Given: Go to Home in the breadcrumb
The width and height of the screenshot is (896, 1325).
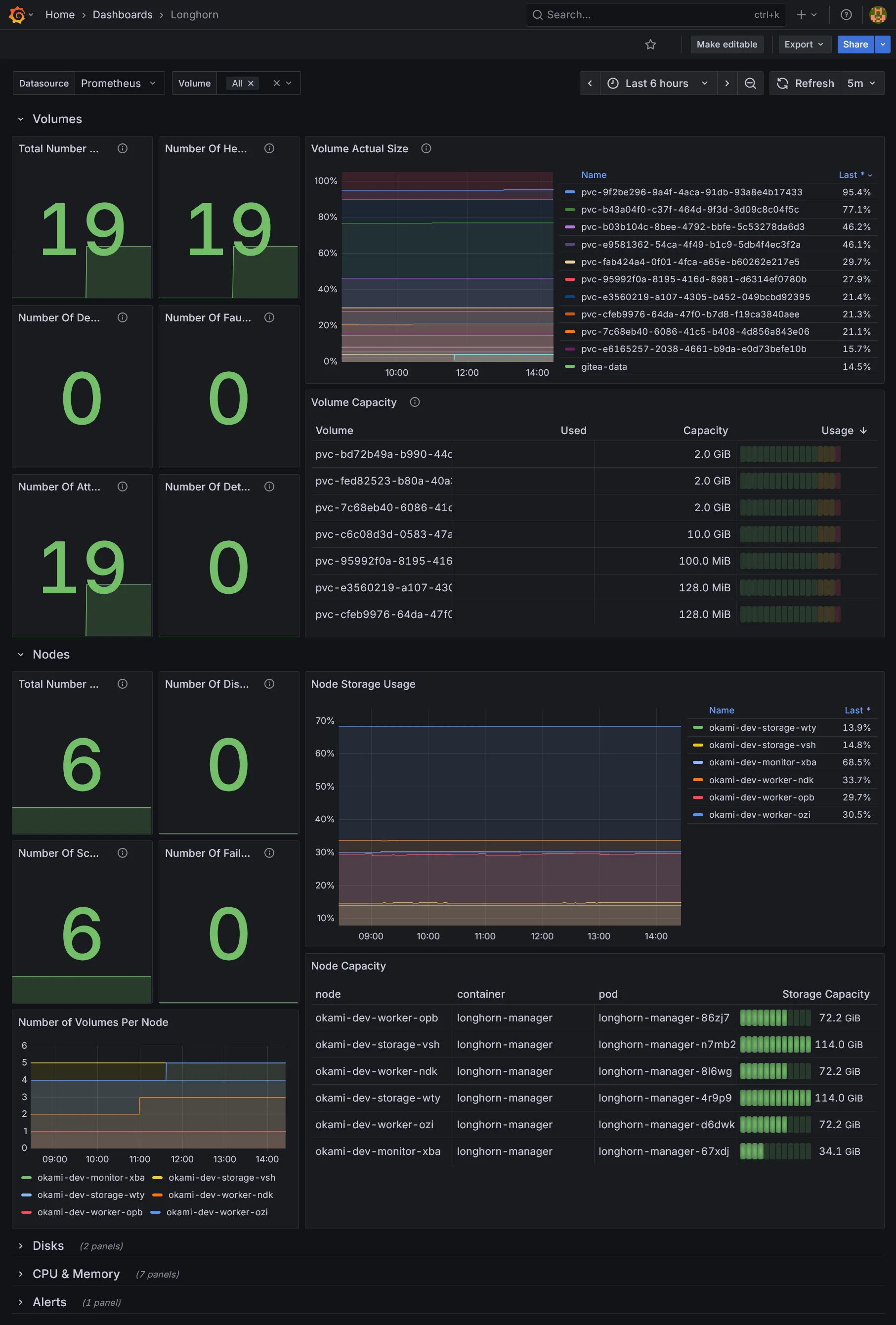Looking at the screenshot, I should pos(60,15).
